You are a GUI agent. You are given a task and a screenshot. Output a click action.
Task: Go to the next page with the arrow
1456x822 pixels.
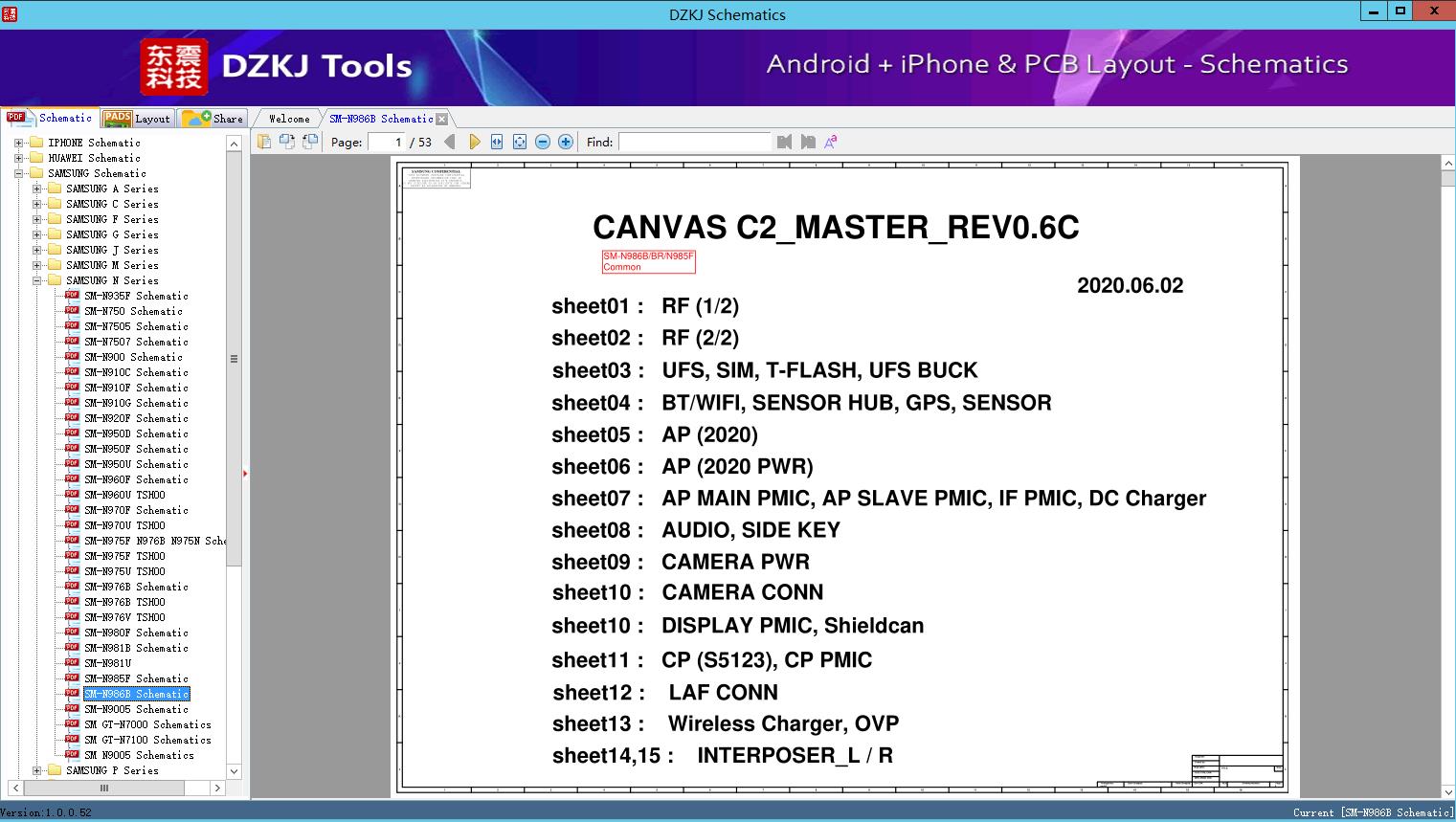(474, 142)
